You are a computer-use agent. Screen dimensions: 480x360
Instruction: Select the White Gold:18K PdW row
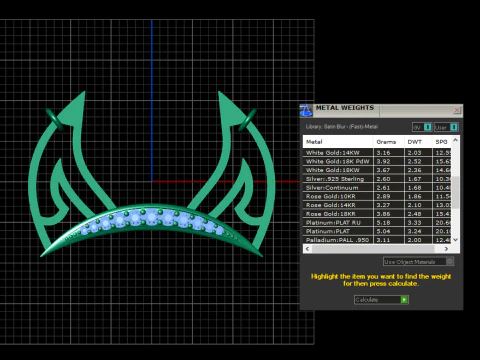[377, 161]
